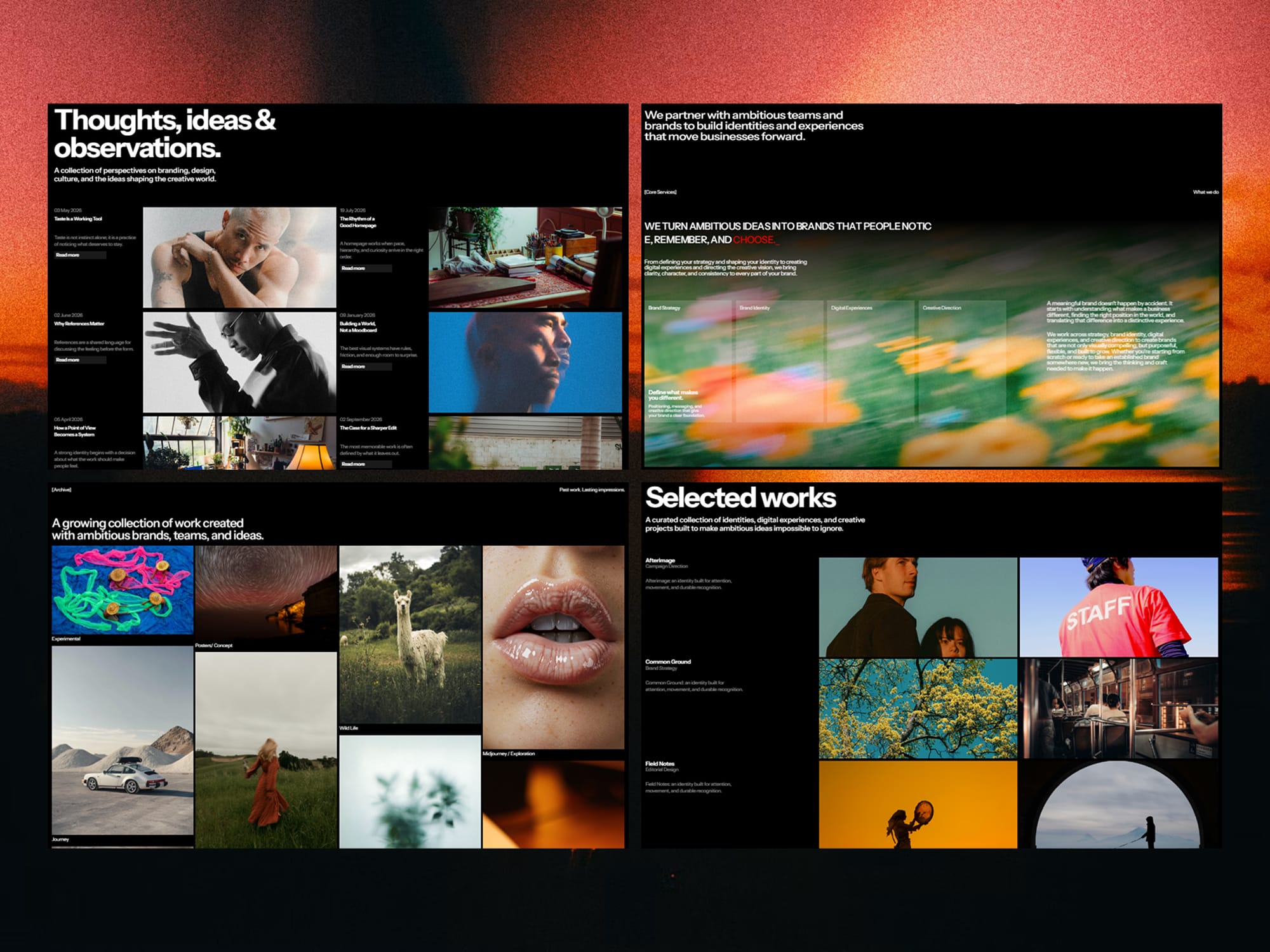Select the Brand Identity service card
Image resolution: width=1270 pixels, height=952 pixels.
coord(780,361)
